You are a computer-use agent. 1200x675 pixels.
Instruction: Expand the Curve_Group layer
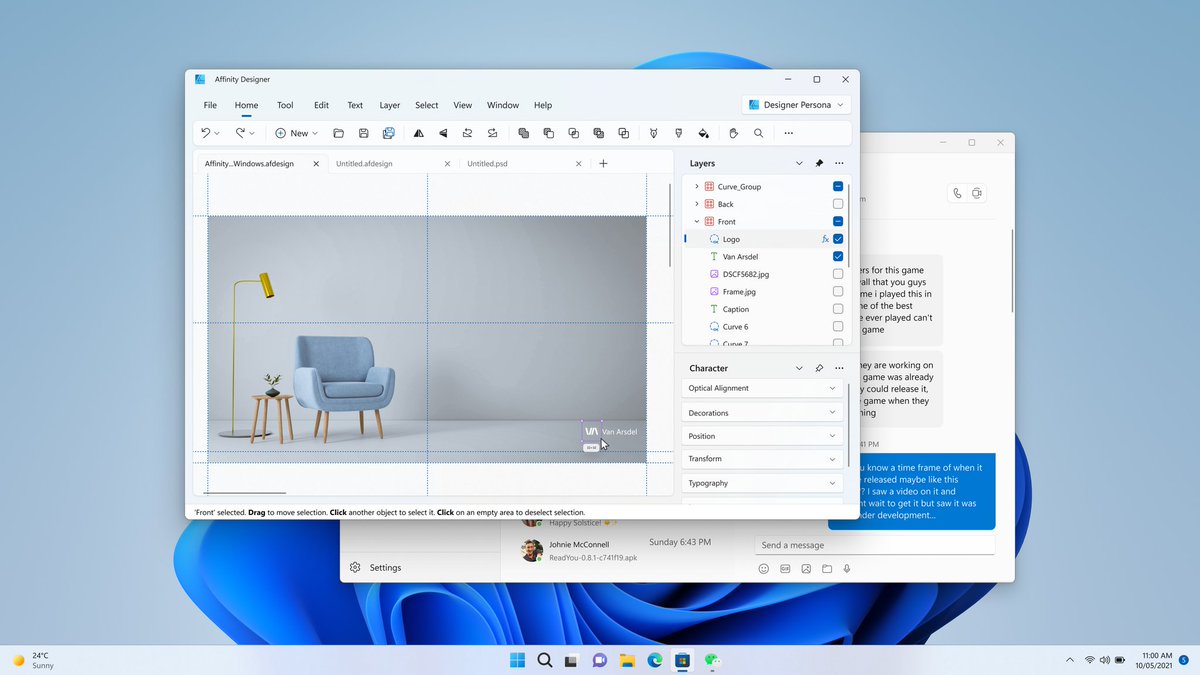point(696,186)
